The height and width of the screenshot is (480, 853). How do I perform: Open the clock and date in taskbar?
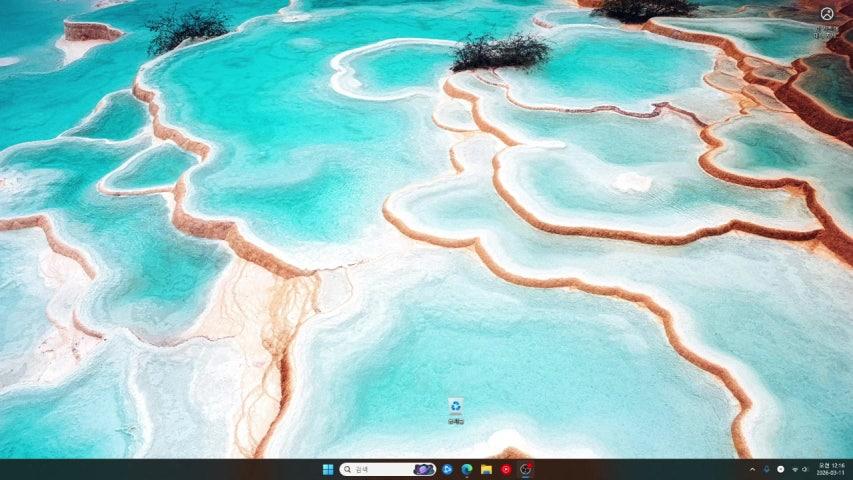pos(831,469)
